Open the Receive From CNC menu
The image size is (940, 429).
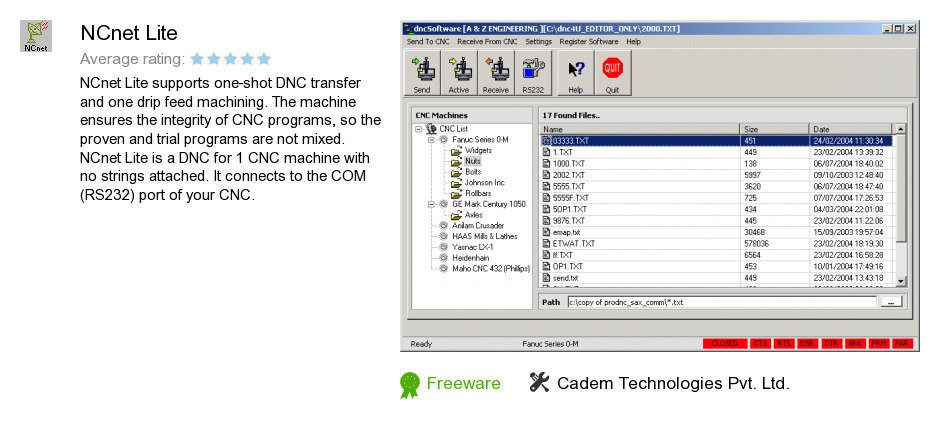click(x=487, y=42)
